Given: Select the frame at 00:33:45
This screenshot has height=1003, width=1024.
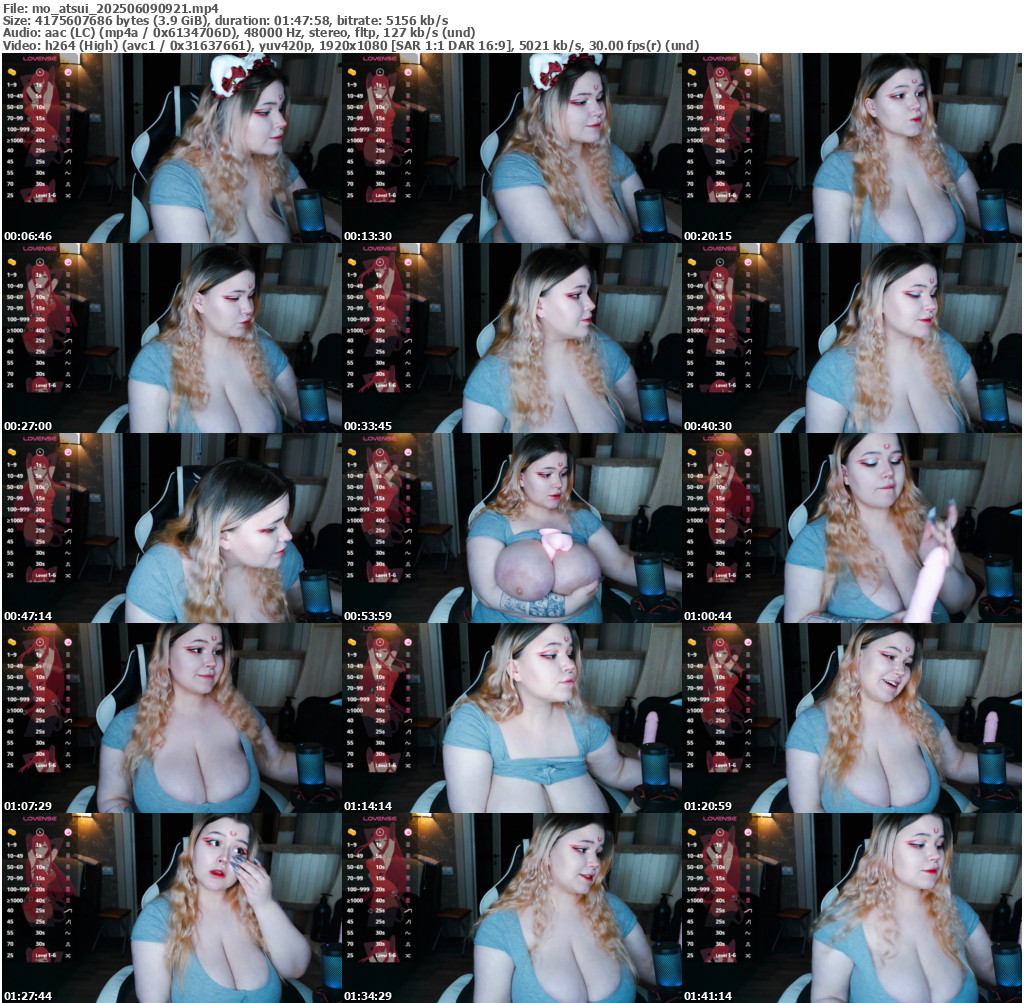Looking at the screenshot, I should [512, 338].
